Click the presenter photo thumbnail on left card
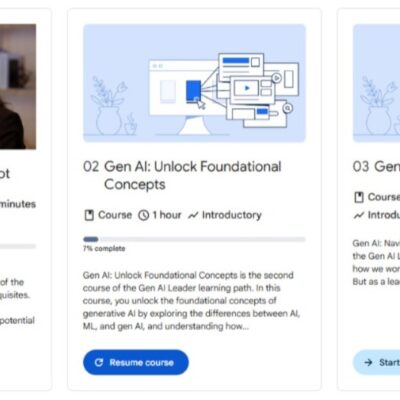Viewport: 400px width, 400px height. (x=18, y=86)
